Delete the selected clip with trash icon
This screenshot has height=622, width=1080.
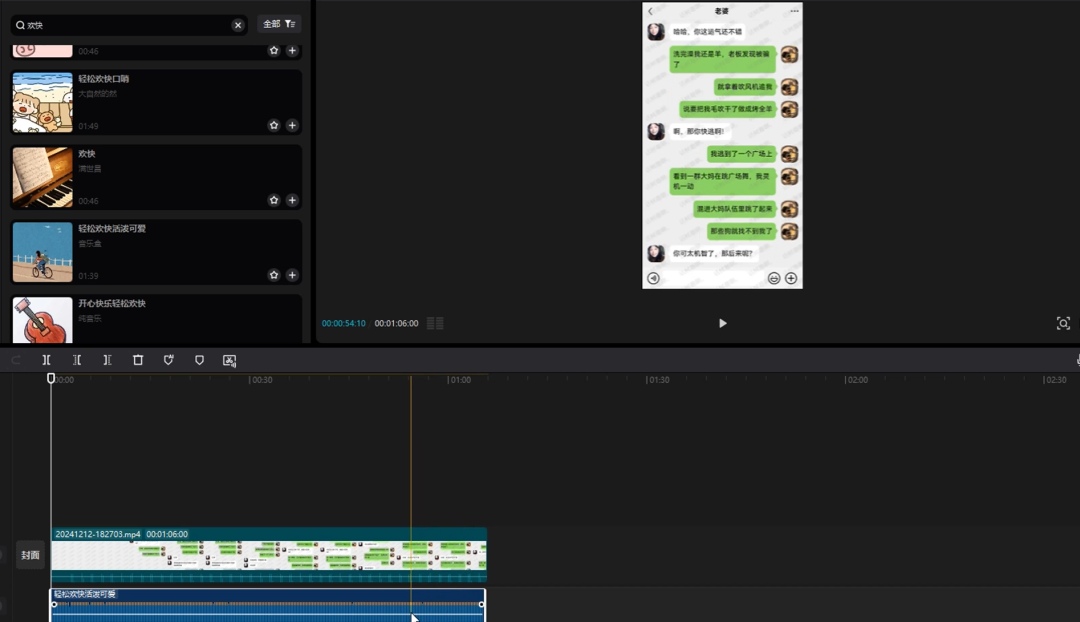pos(138,360)
